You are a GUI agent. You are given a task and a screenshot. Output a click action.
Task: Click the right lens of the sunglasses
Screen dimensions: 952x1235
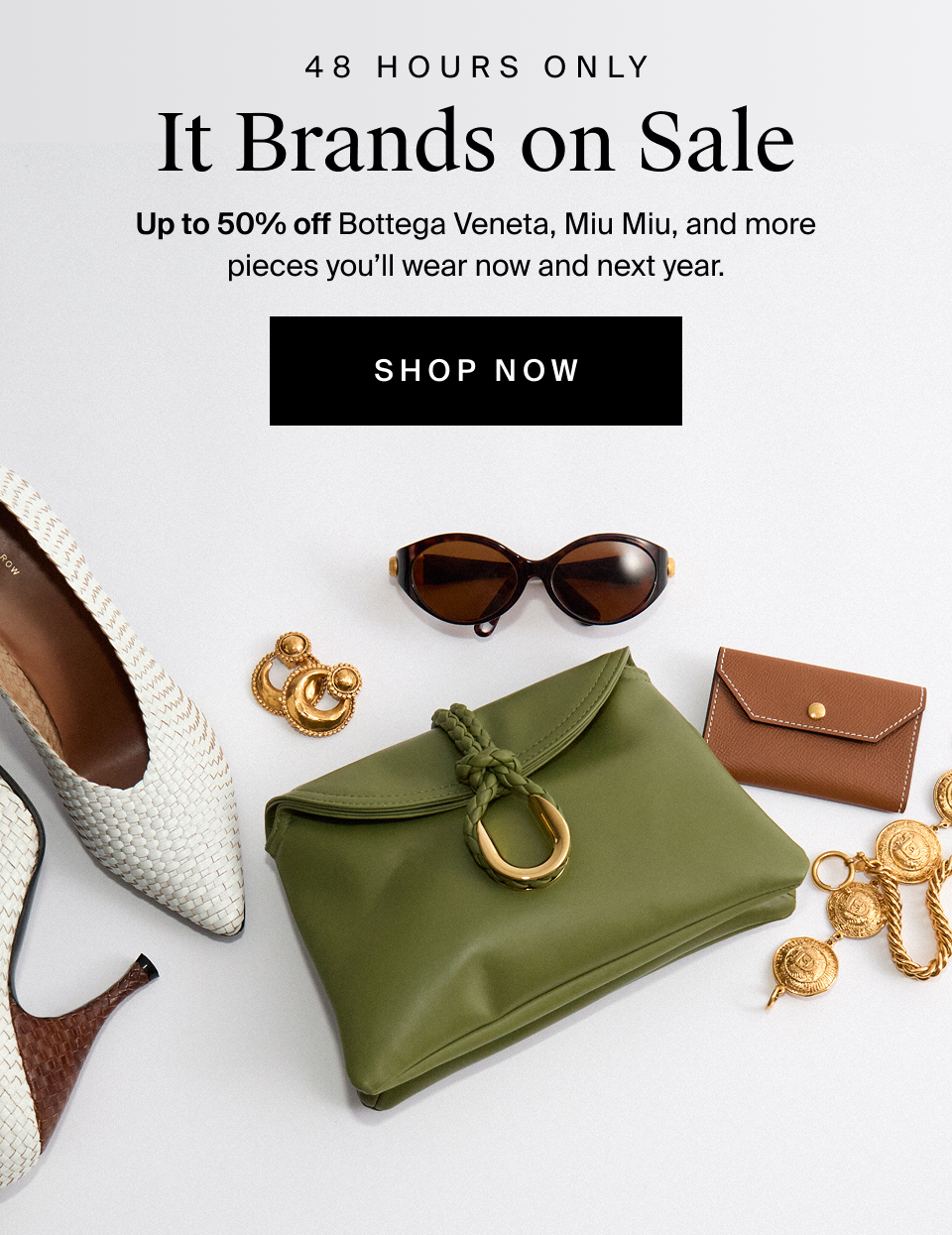(604, 578)
